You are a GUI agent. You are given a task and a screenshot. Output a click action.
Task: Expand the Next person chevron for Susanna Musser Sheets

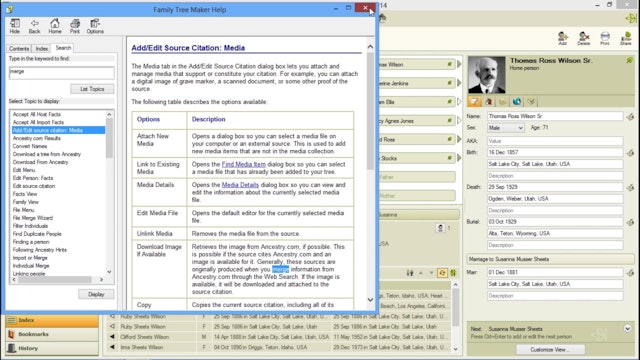click(x=627, y=329)
